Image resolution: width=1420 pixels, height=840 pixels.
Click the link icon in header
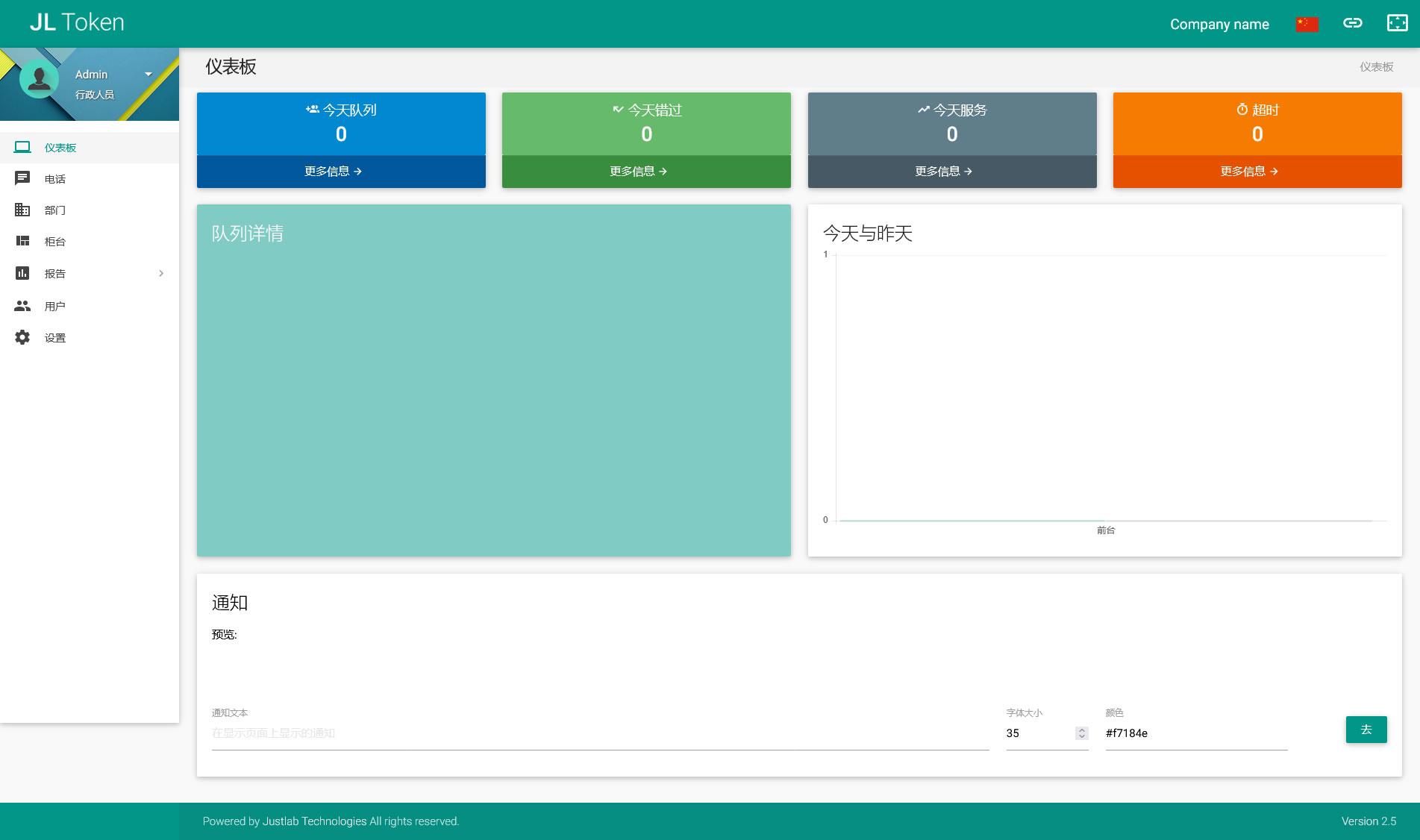tap(1352, 23)
